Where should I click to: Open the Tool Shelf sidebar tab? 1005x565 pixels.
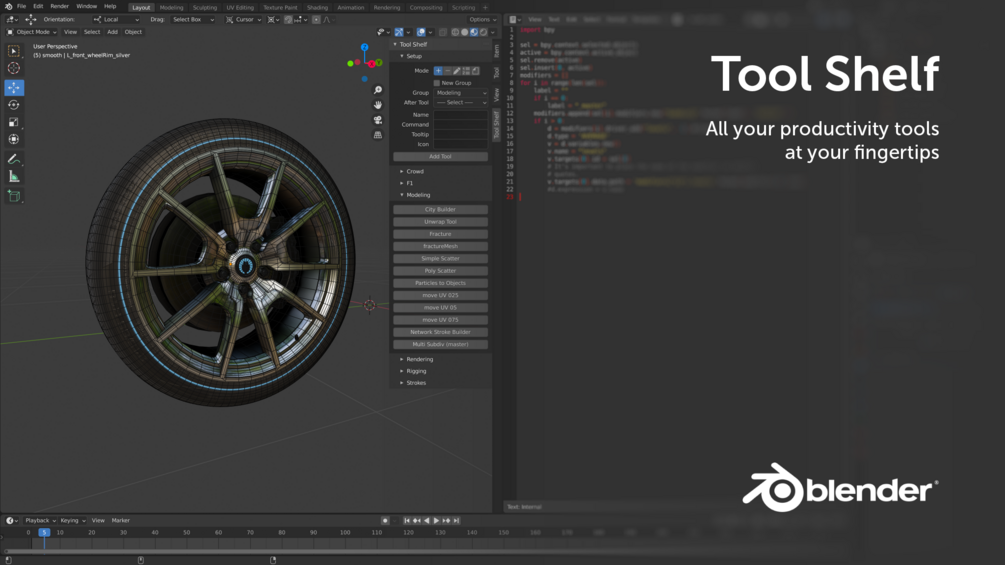(497, 124)
